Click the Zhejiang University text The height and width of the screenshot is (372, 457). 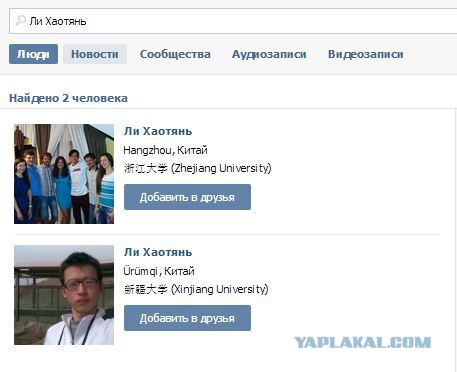pyautogui.click(x=197, y=168)
